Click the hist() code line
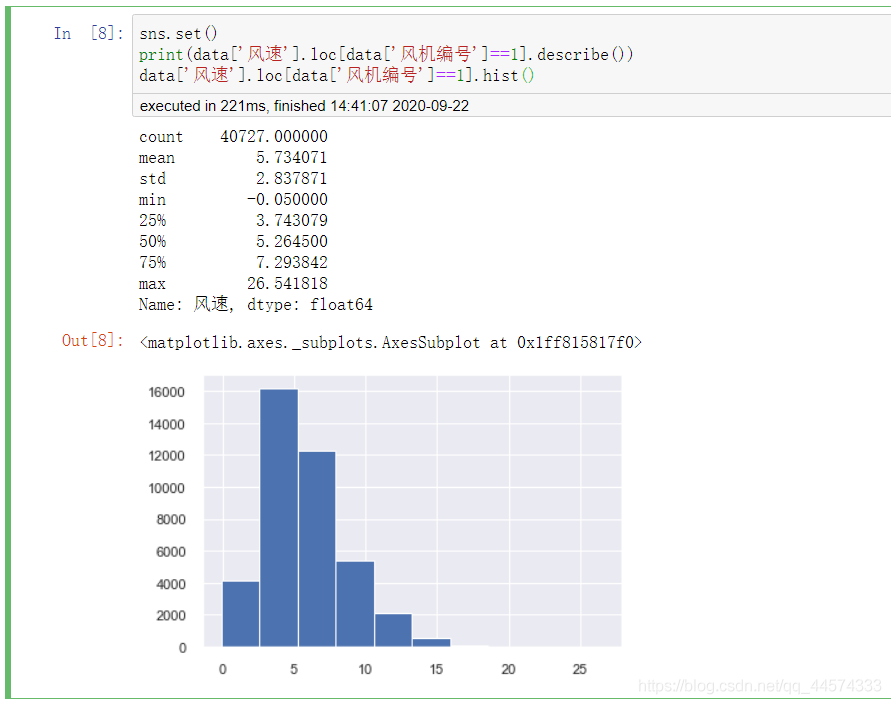The height and width of the screenshot is (704, 891). coord(336,75)
